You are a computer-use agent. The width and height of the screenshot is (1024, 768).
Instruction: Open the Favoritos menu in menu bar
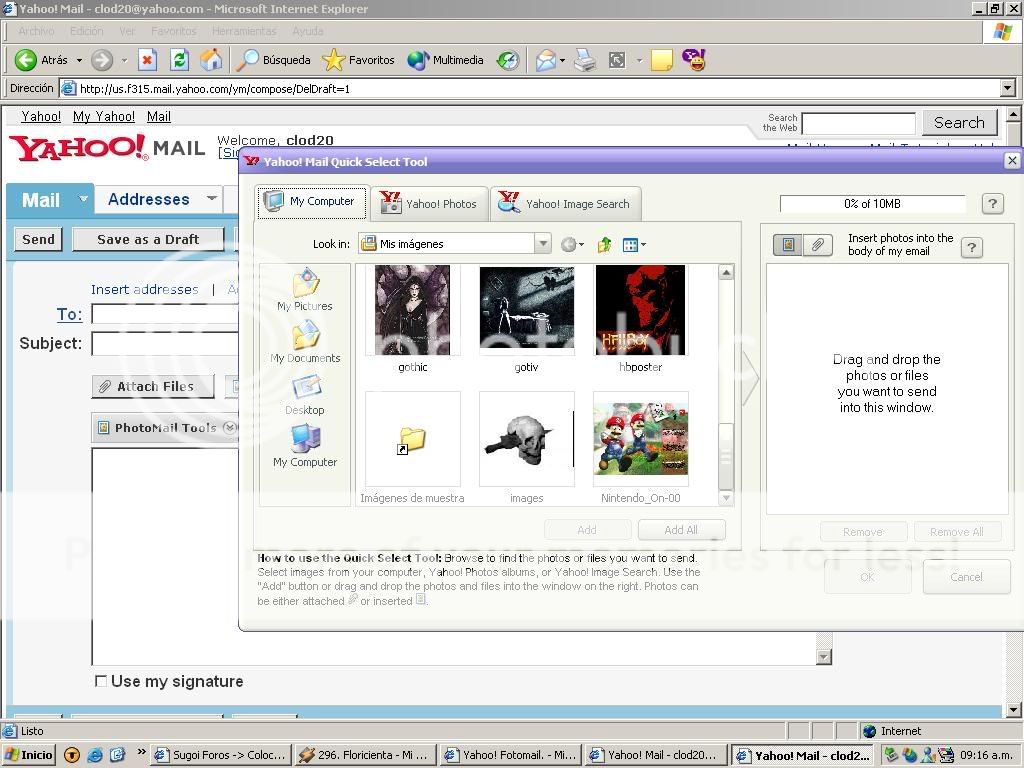tap(173, 31)
